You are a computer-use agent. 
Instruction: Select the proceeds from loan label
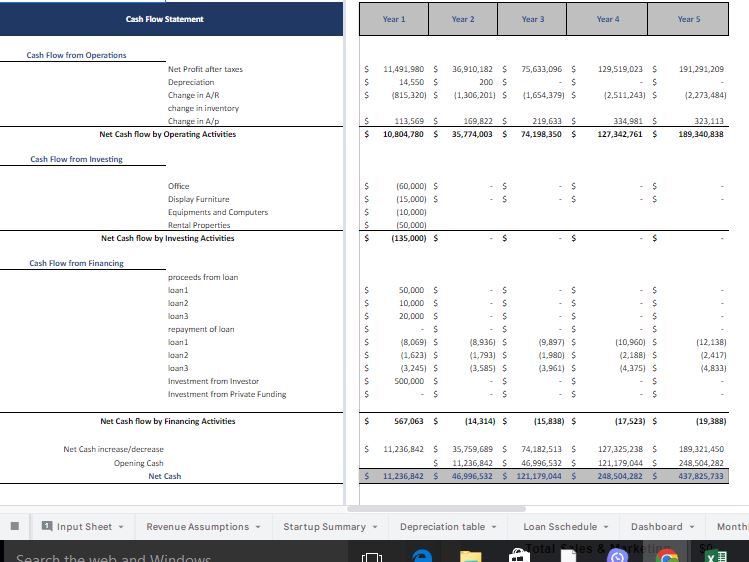click(x=203, y=277)
